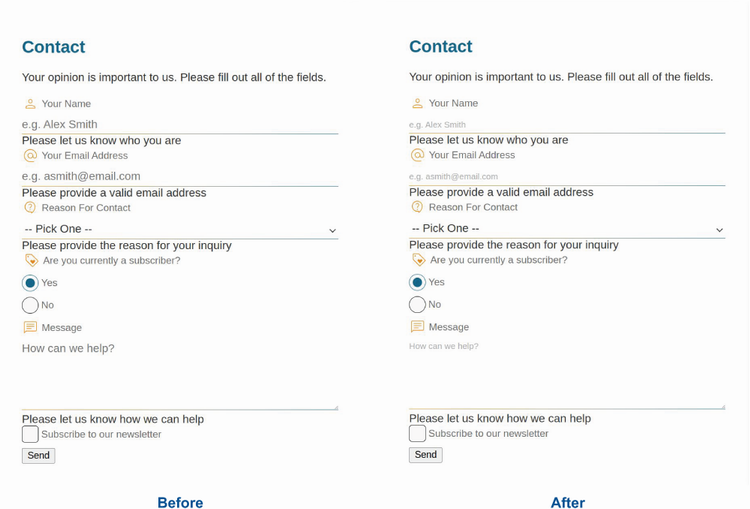Image resolution: width=750 pixels, height=509 pixels.
Task: Select the Yes radio button in Before form
Action: coord(30,283)
